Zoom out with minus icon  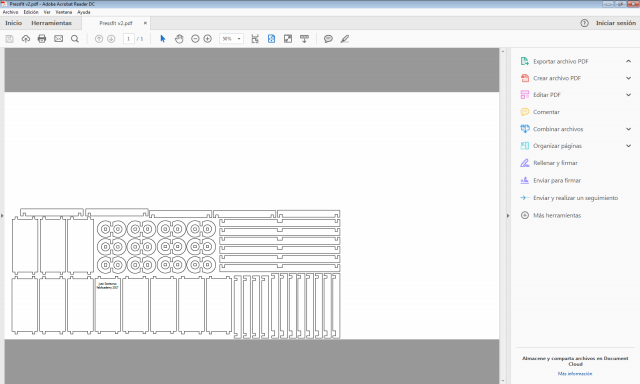[195, 39]
